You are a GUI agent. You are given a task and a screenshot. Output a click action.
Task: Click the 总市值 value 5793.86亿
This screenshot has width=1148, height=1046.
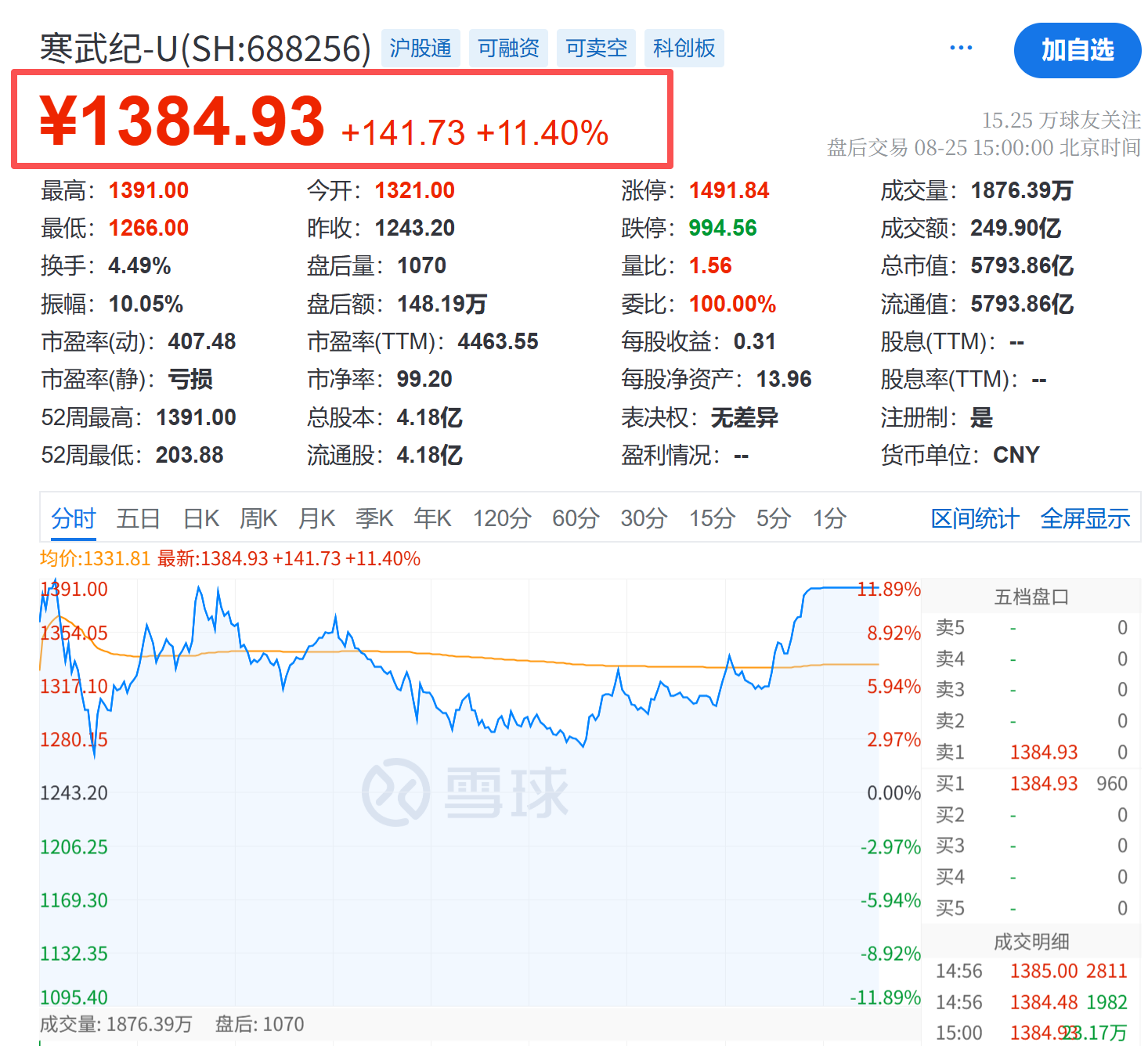1022,265
